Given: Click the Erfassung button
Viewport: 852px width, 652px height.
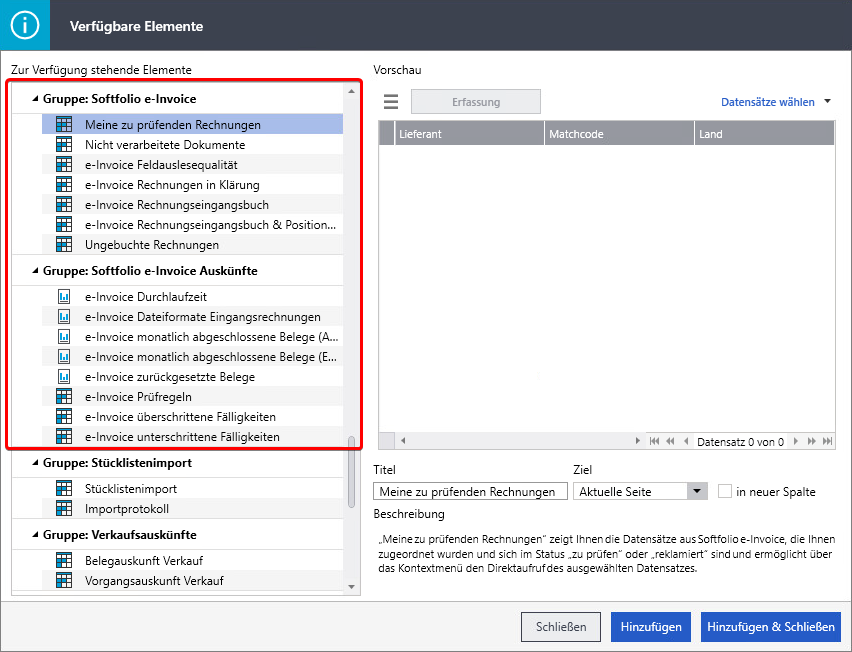Looking at the screenshot, I should tap(476, 102).
